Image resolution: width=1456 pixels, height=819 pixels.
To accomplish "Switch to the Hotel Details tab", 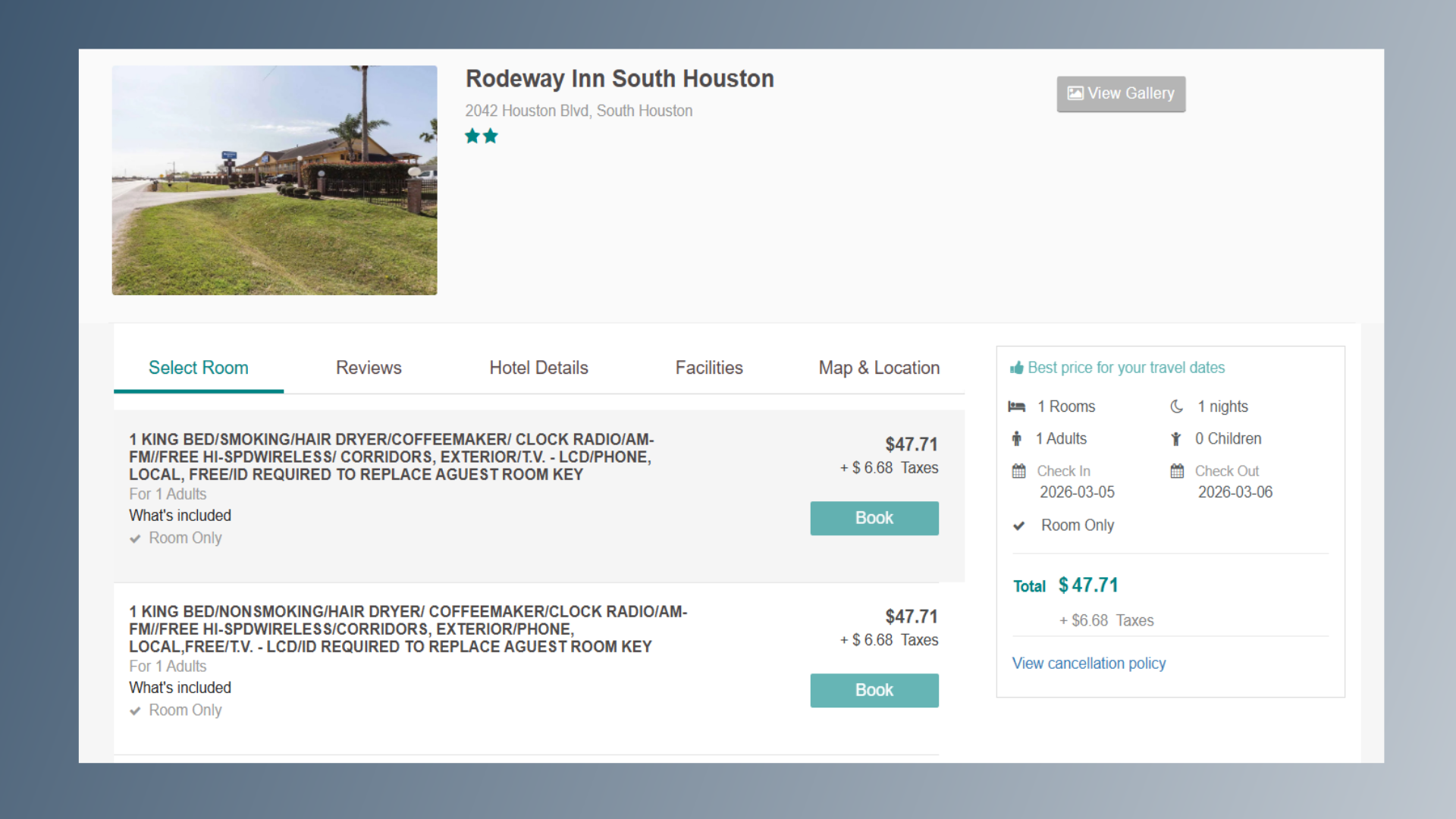I will 538,368.
